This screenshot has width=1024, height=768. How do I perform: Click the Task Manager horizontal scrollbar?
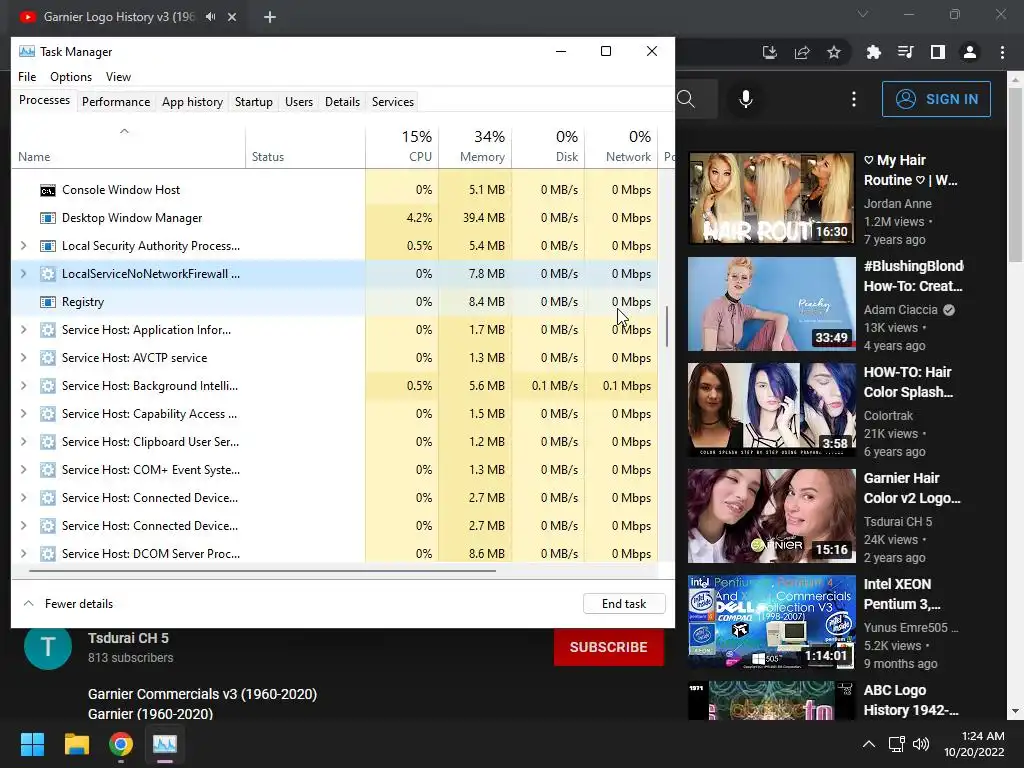pos(263,571)
